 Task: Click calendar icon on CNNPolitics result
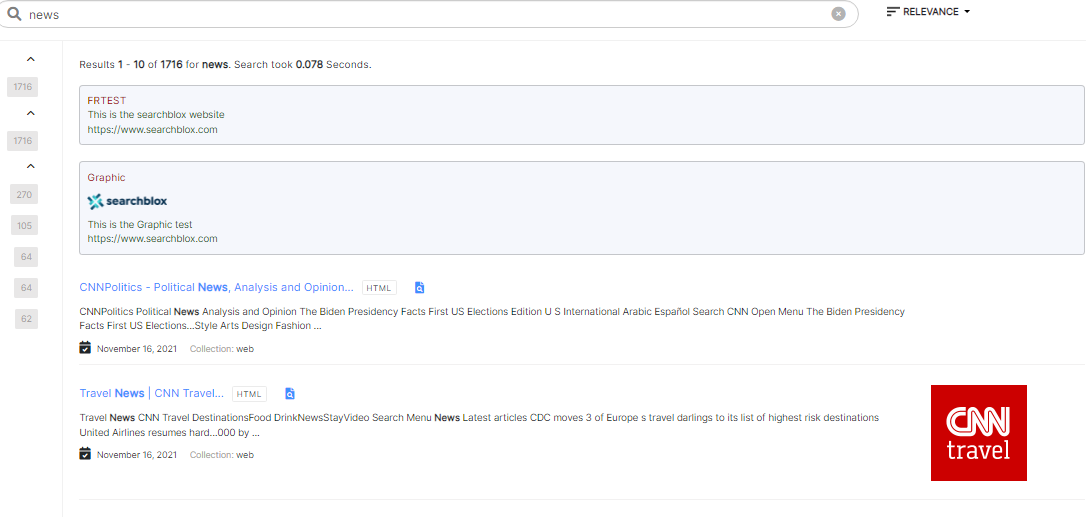coord(85,348)
